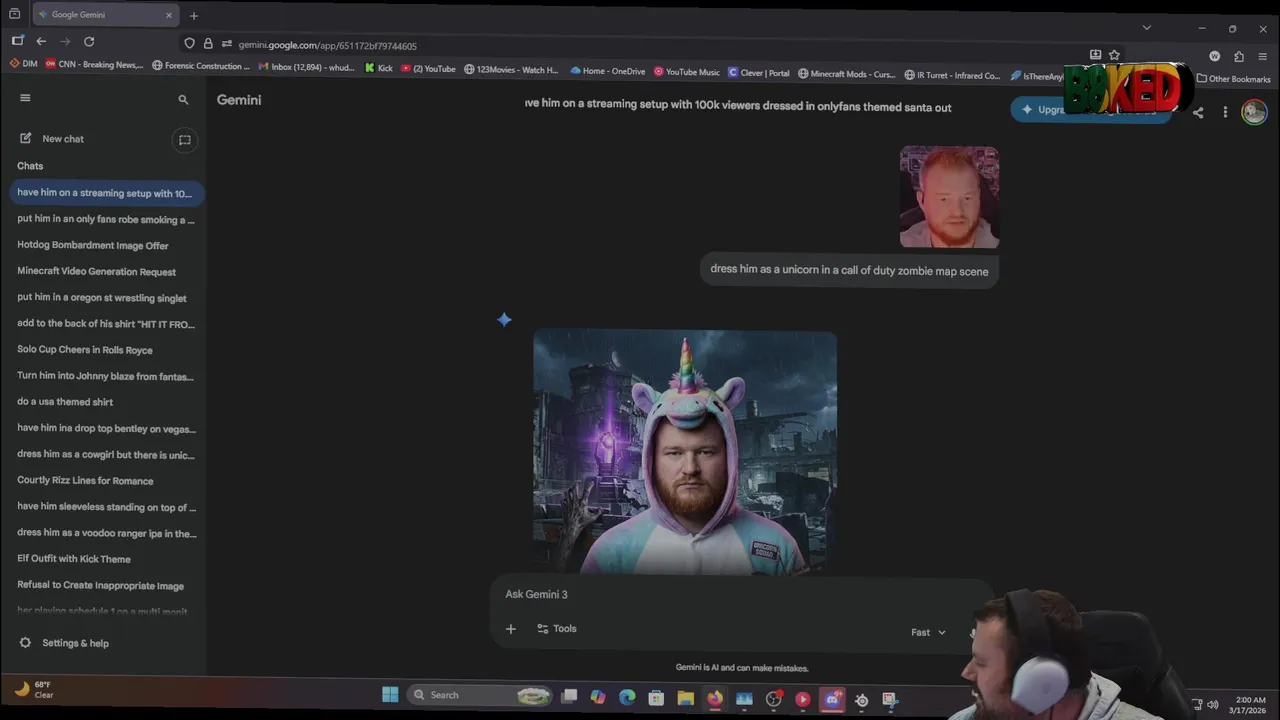The height and width of the screenshot is (720, 1280).
Task: Click the browser back arrow
Action: [x=41, y=41]
